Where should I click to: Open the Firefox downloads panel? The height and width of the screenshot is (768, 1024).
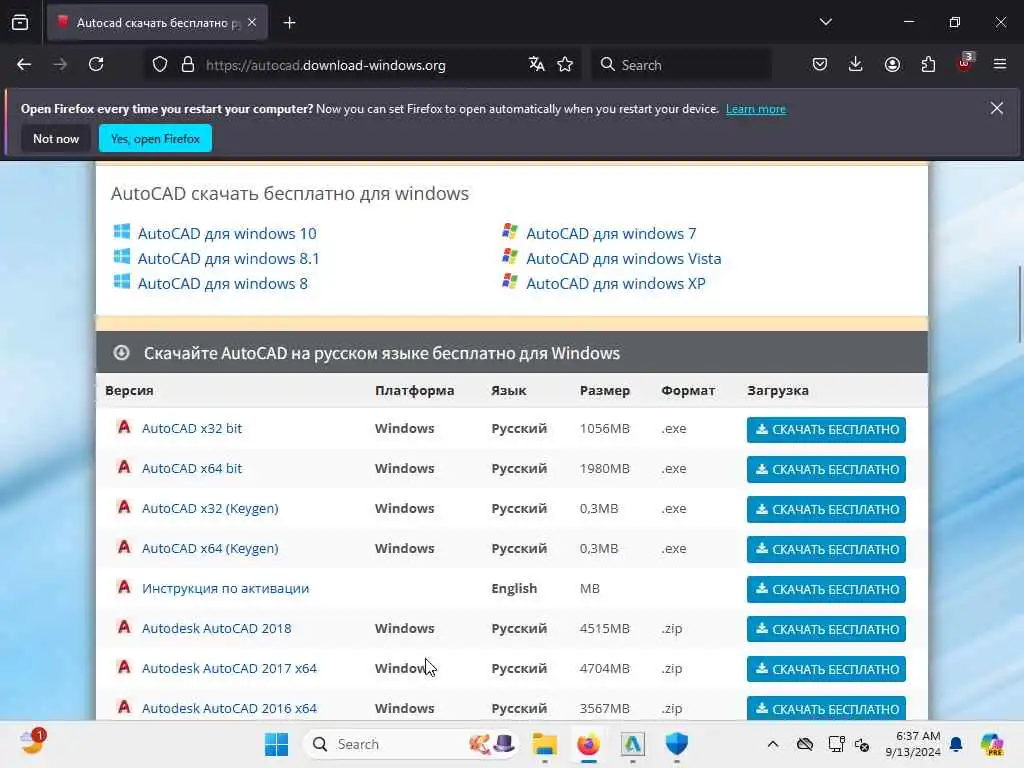[x=856, y=64]
